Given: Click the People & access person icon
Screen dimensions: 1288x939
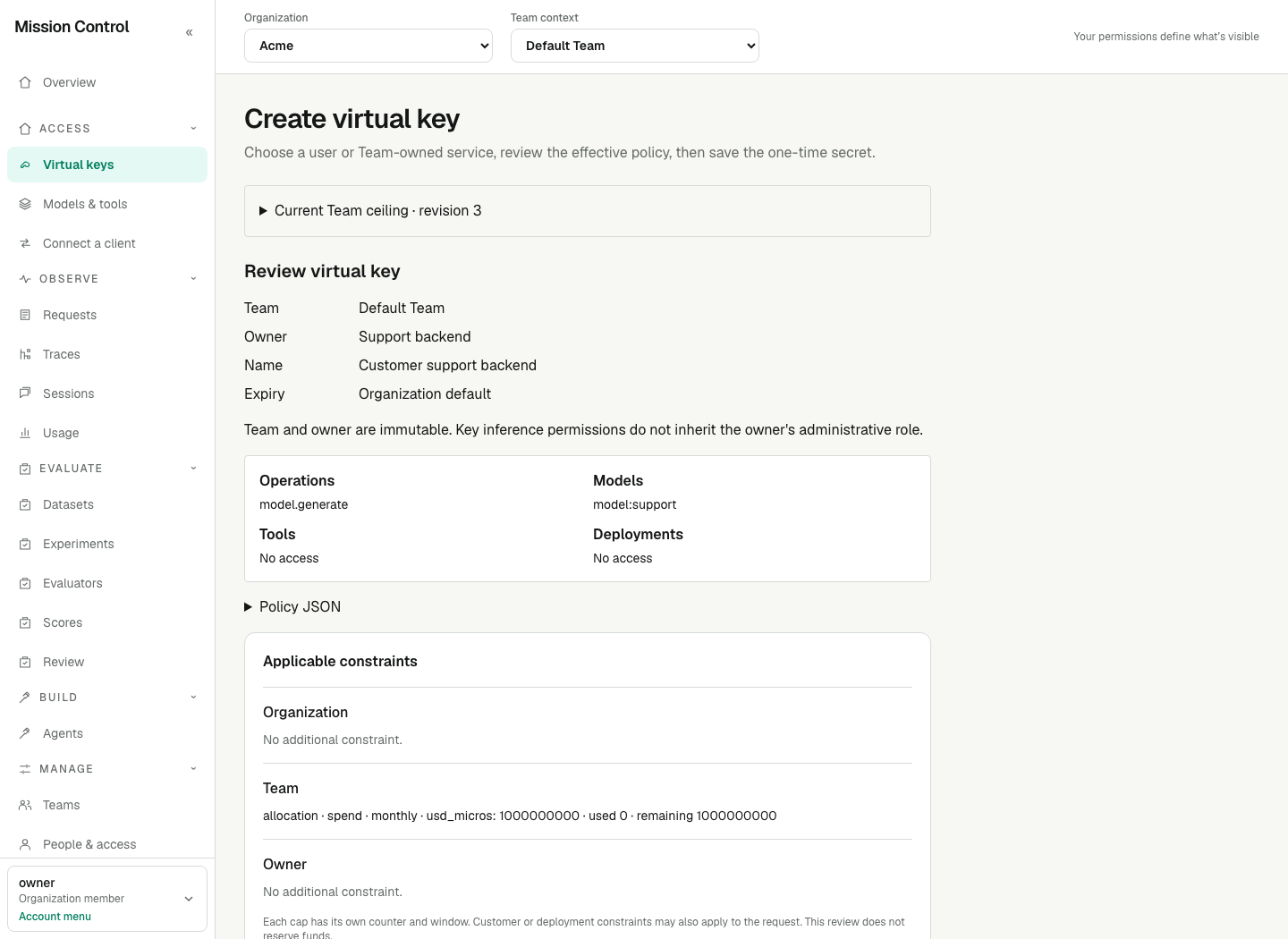Looking at the screenshot, I should pos(25,844).
